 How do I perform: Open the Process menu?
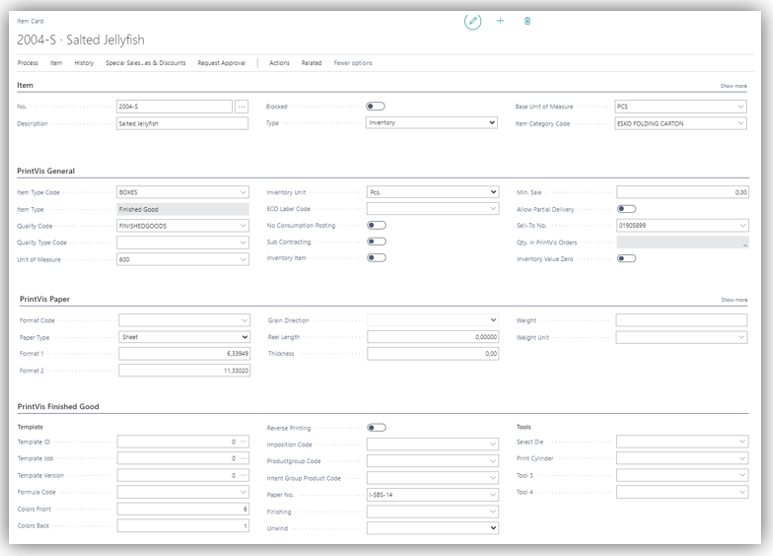tap(28, 63)
